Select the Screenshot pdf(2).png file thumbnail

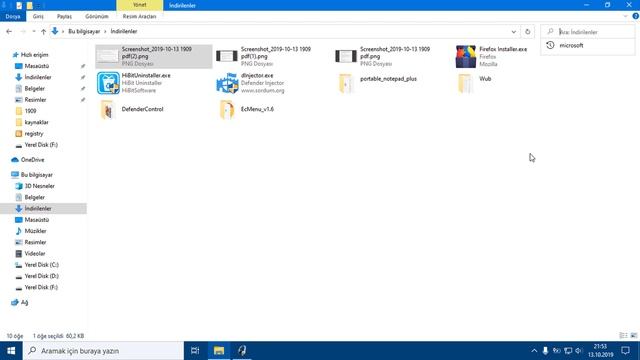point(107,56)
